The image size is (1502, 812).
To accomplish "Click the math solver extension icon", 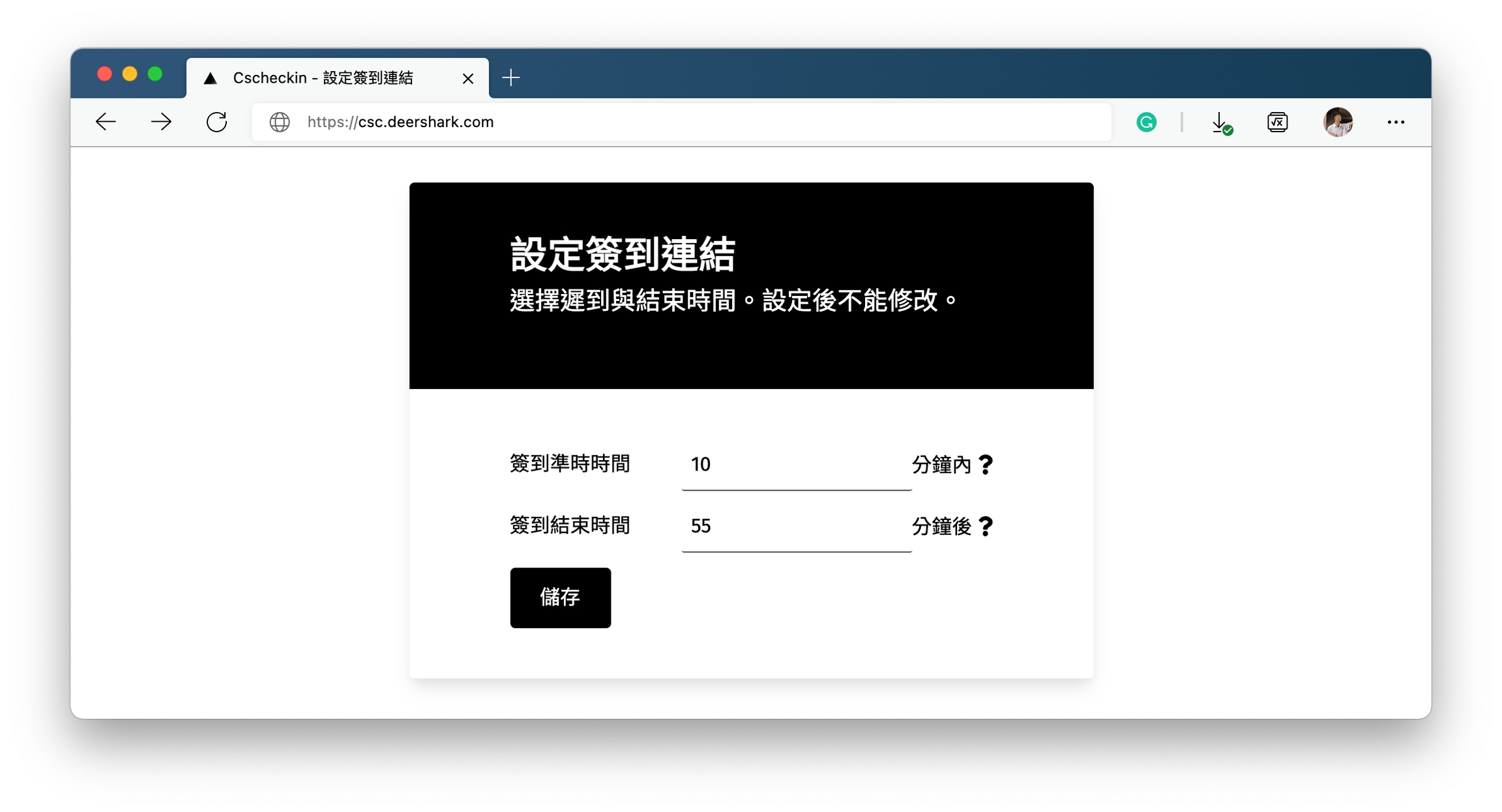I will coord(1277,122).
